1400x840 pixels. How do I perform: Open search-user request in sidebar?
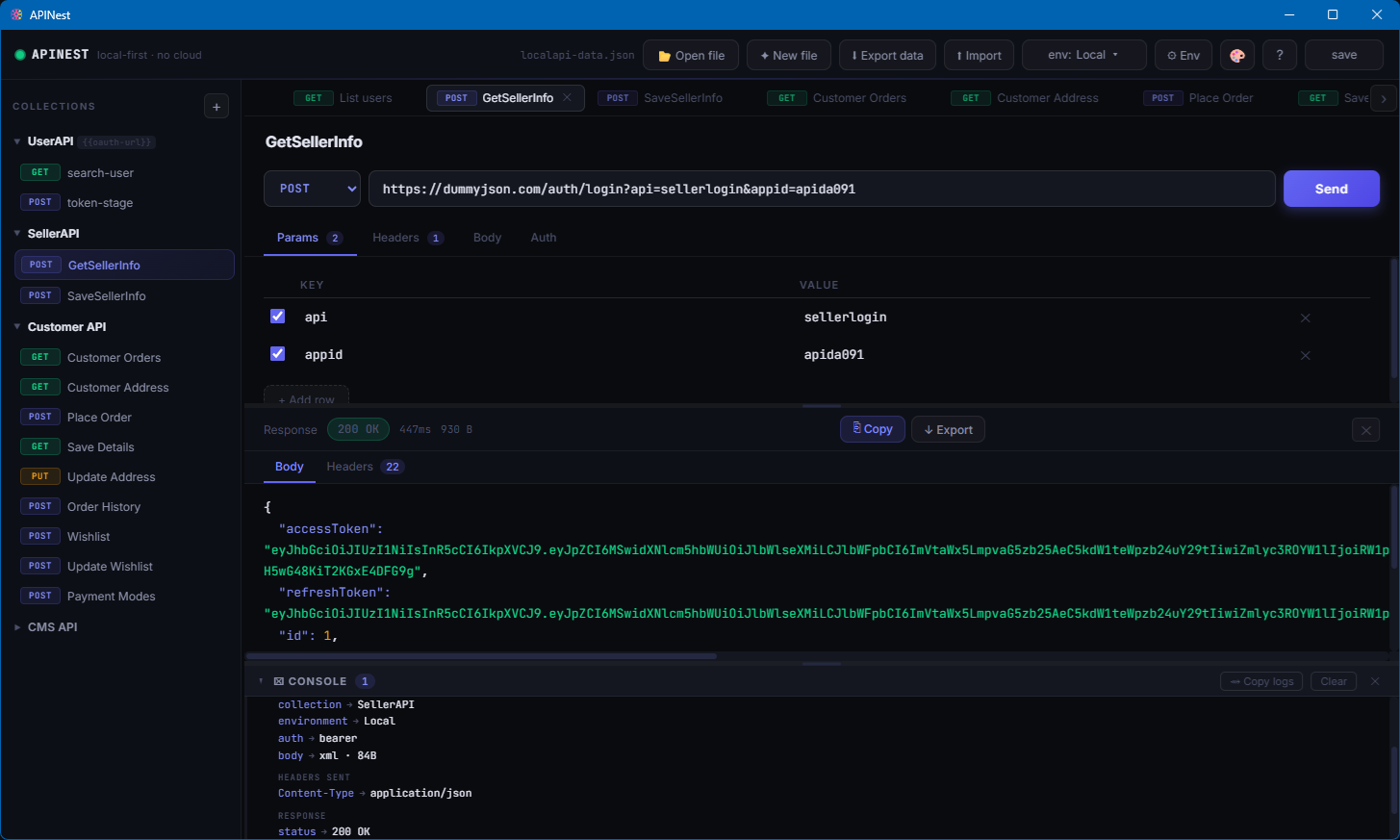[x=124, y=173]
